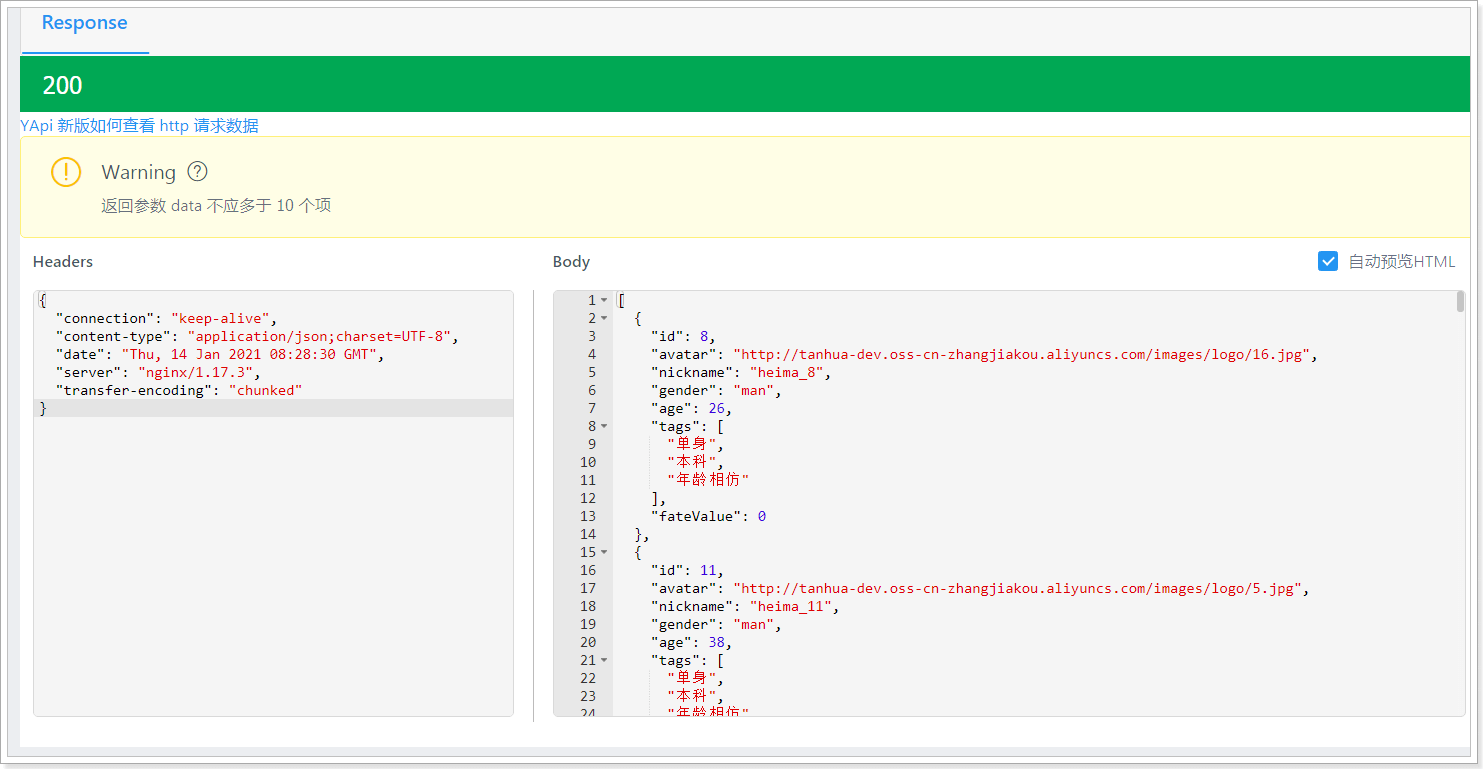Collapse the array fold arrow on line 1
Screen dimensions: 1483x769
(x=604, y=300)
